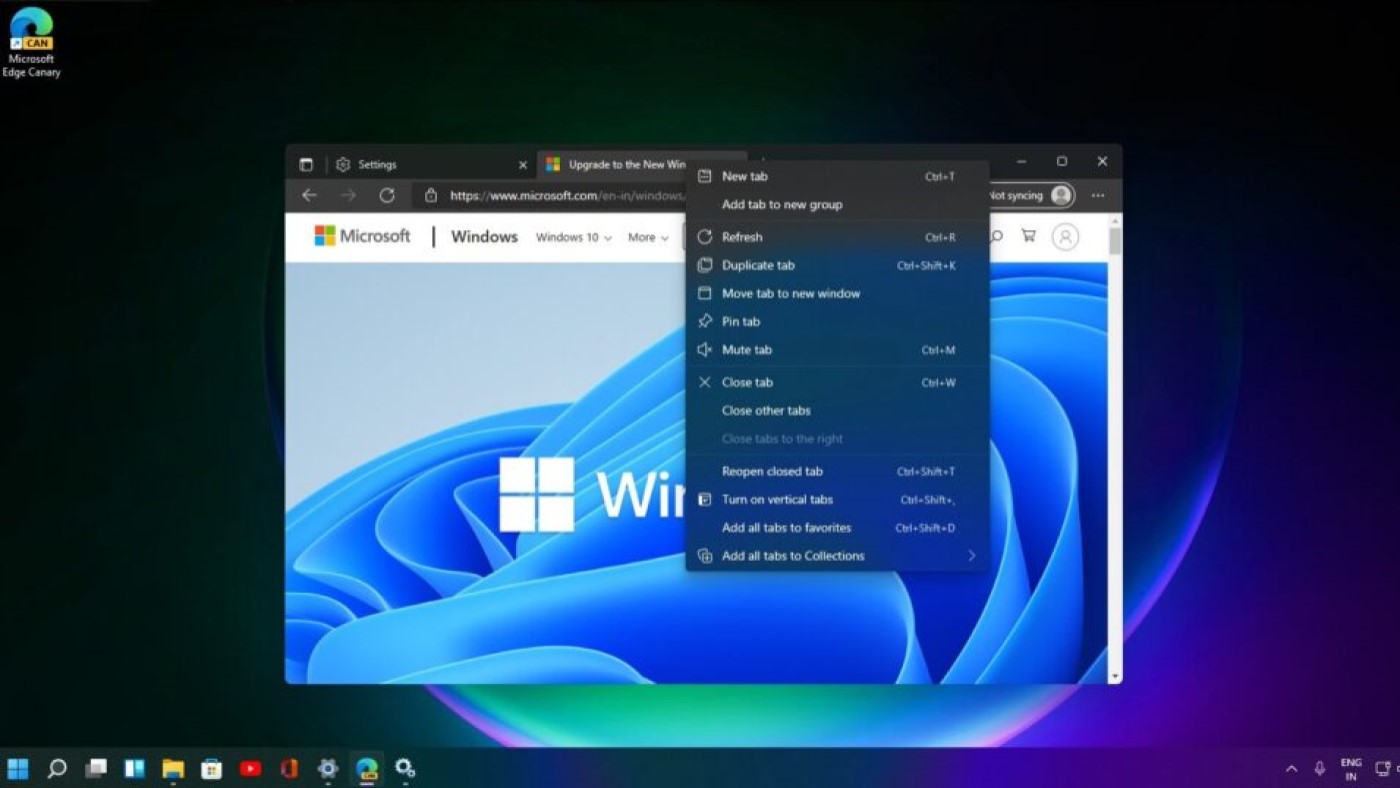Image resolution: width=1400 pixels, height=788 pixels.
Task: Expand the Windows 10 dropdown
Action: point(574,237)
